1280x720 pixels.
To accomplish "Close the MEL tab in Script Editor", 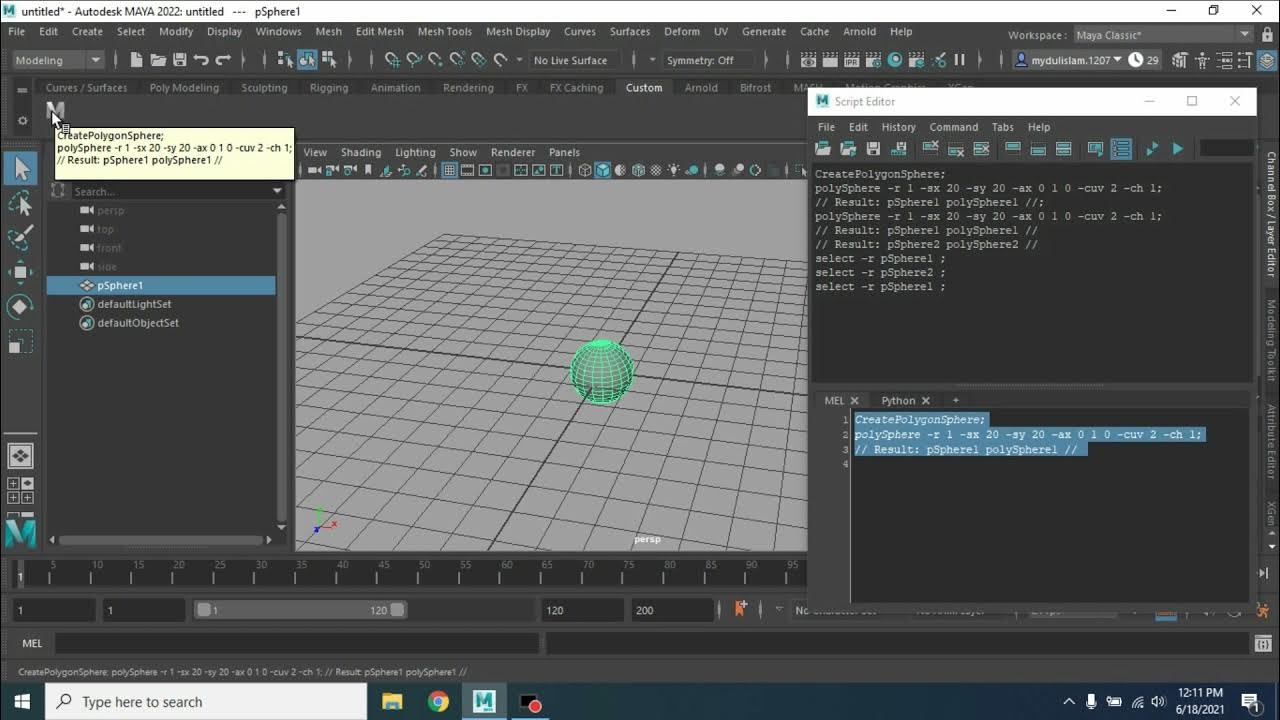I will point(855,400).
